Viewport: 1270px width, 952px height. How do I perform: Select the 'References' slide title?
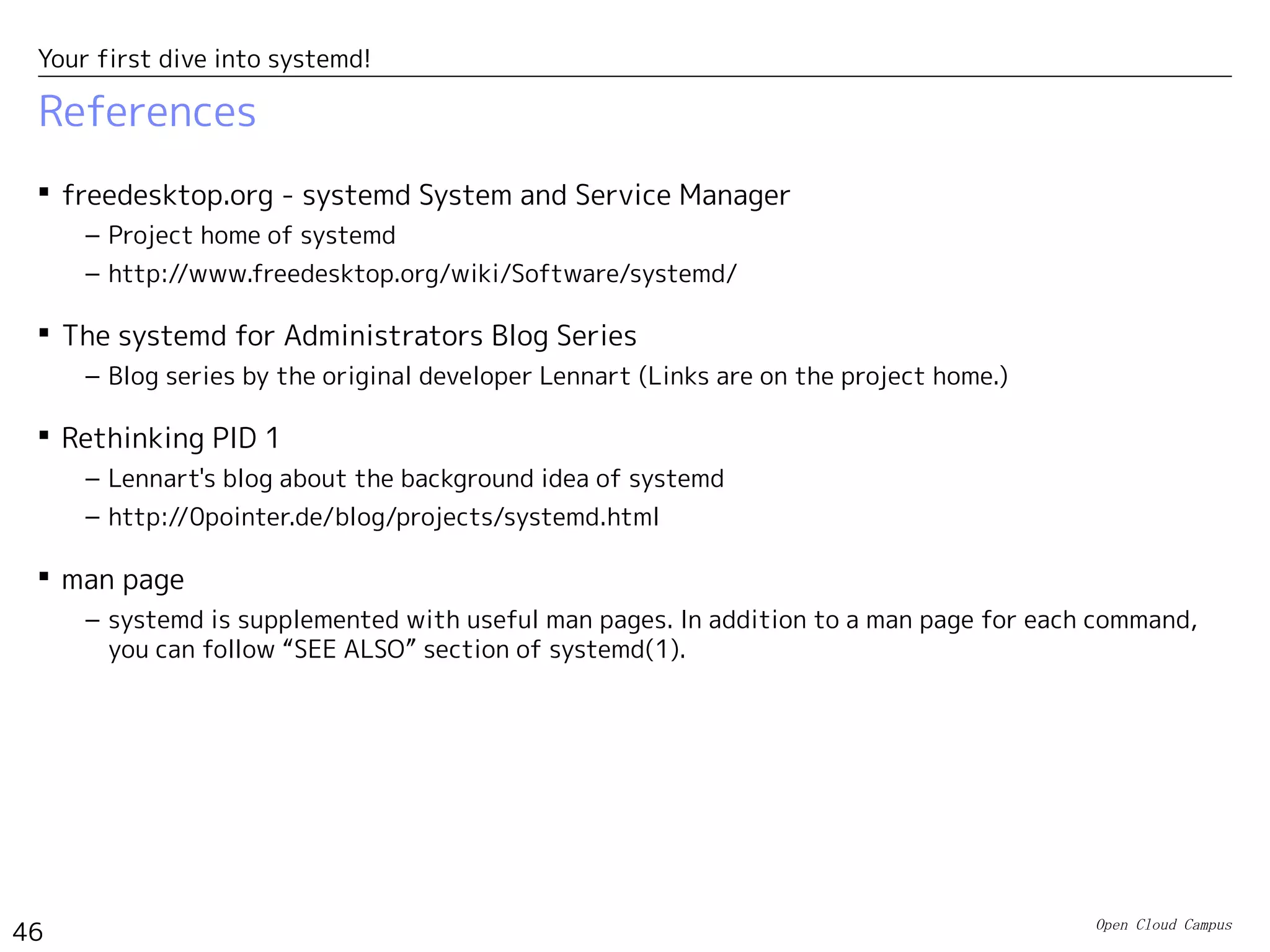point(147,112)
